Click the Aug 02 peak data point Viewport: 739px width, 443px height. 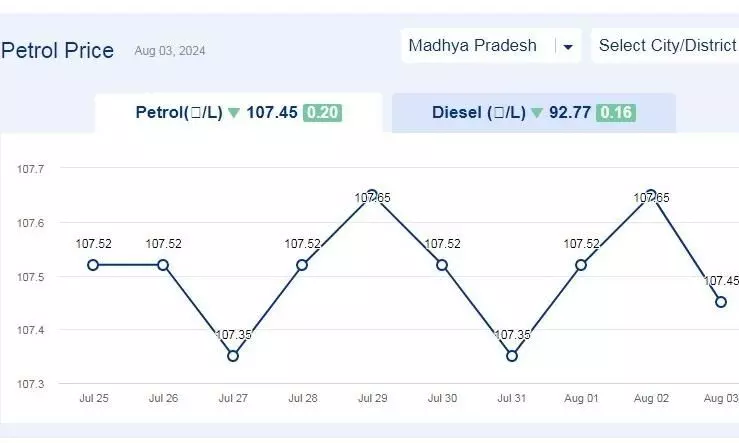click(651, 195)
